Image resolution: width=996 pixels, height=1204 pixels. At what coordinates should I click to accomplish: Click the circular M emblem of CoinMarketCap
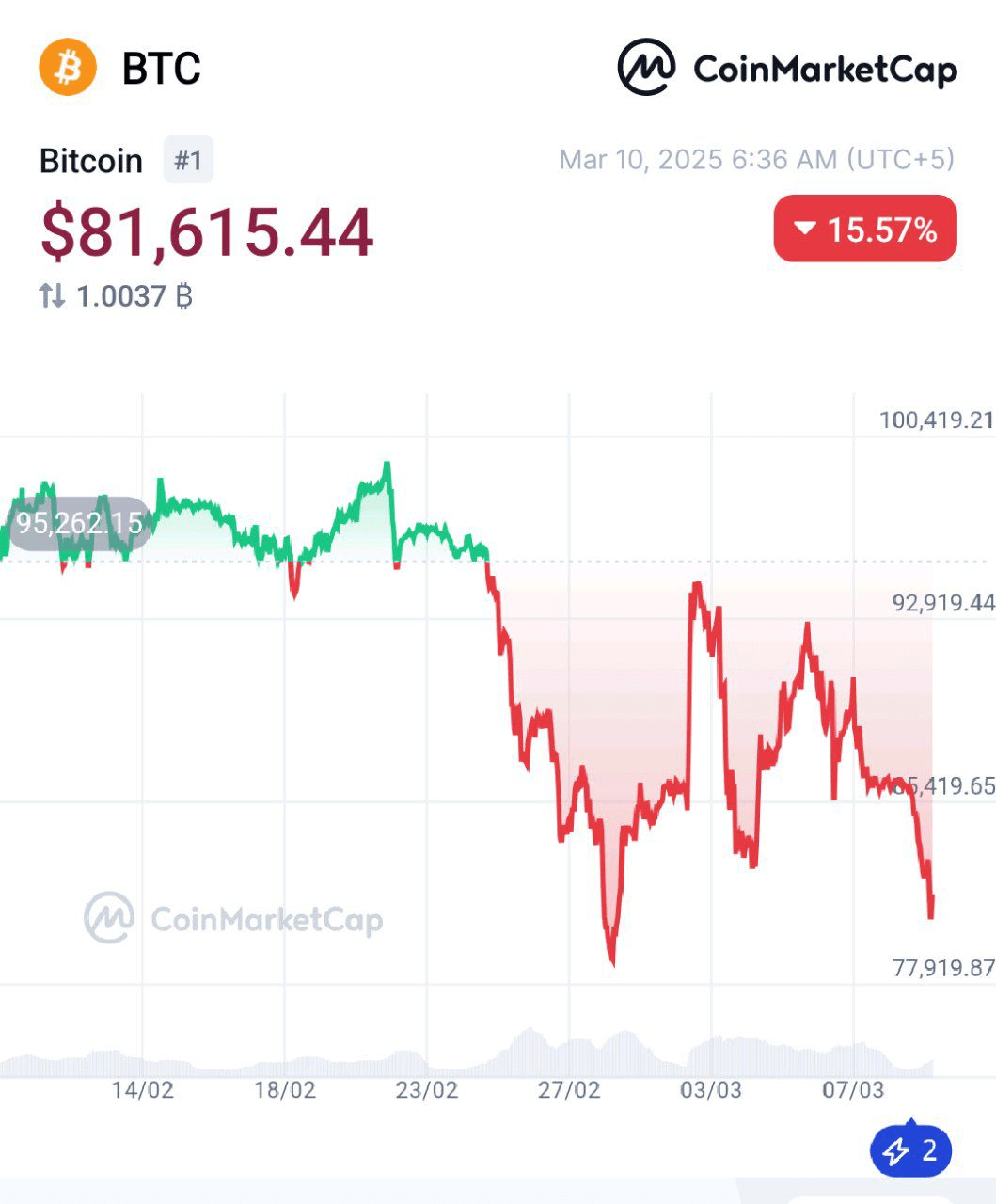coord(645,66)
